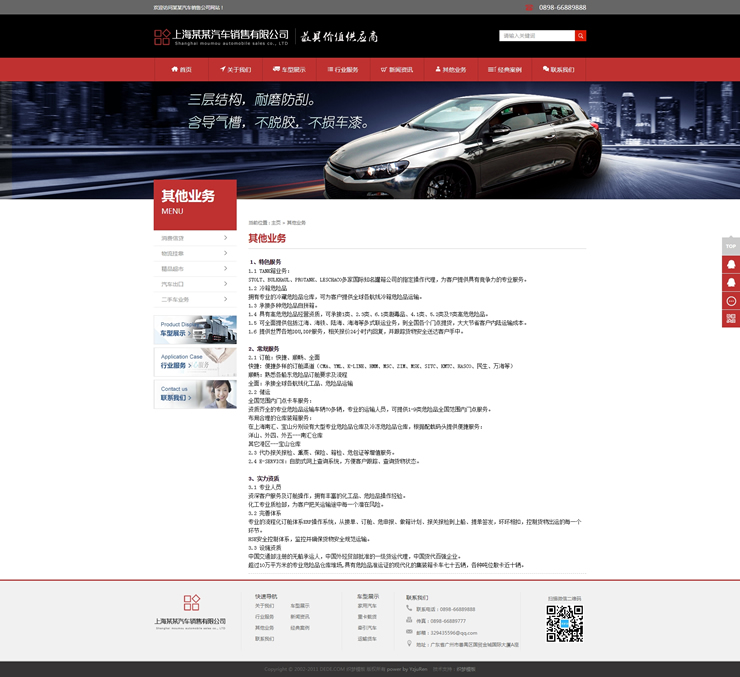This screenshot has height=677, width=740.
Task: Select 车型展示 in the top navigation bar
Action: click(289, 70)
